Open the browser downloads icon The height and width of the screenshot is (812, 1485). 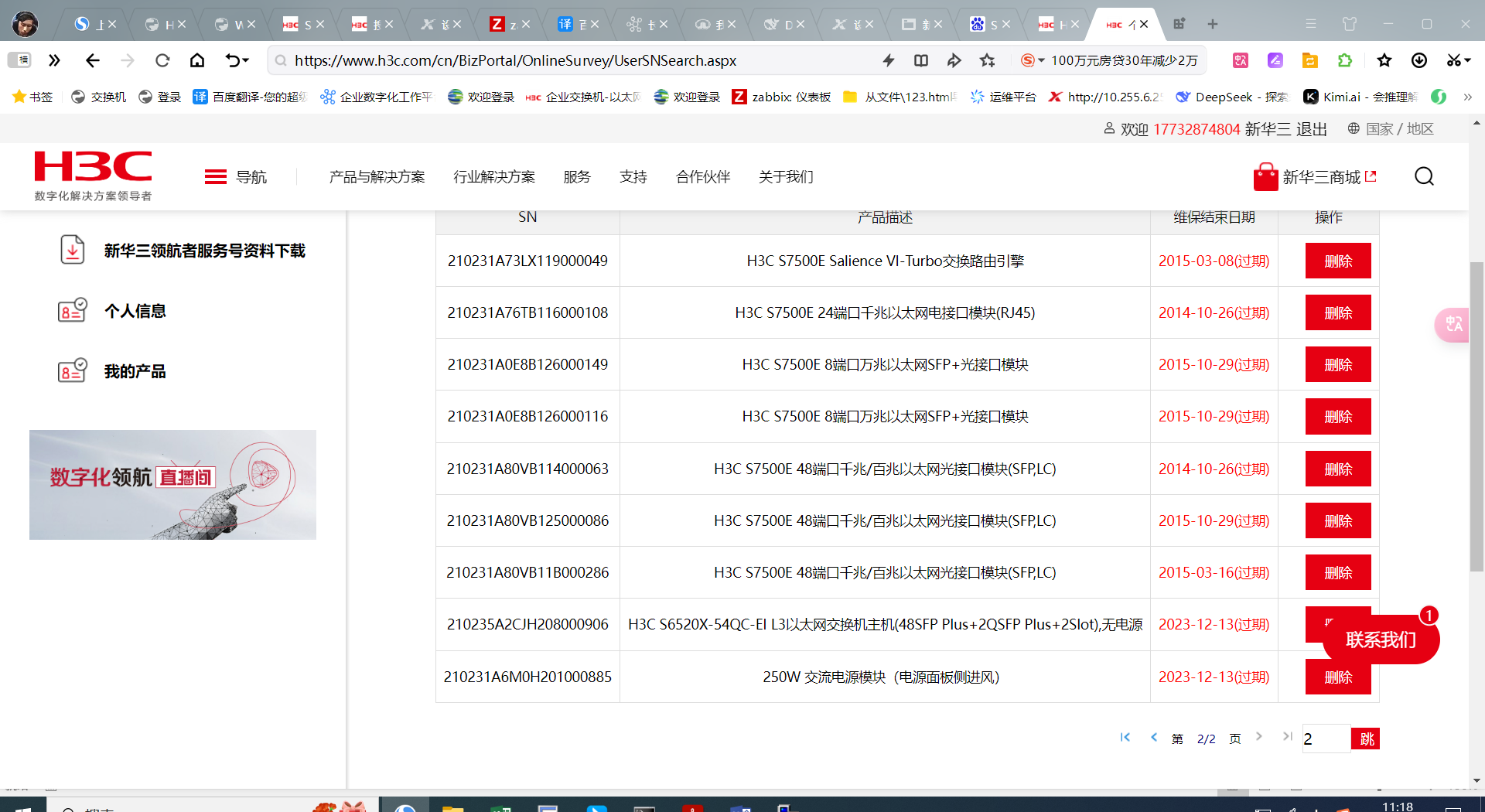pyautogui.click(x=1419, y=60)
